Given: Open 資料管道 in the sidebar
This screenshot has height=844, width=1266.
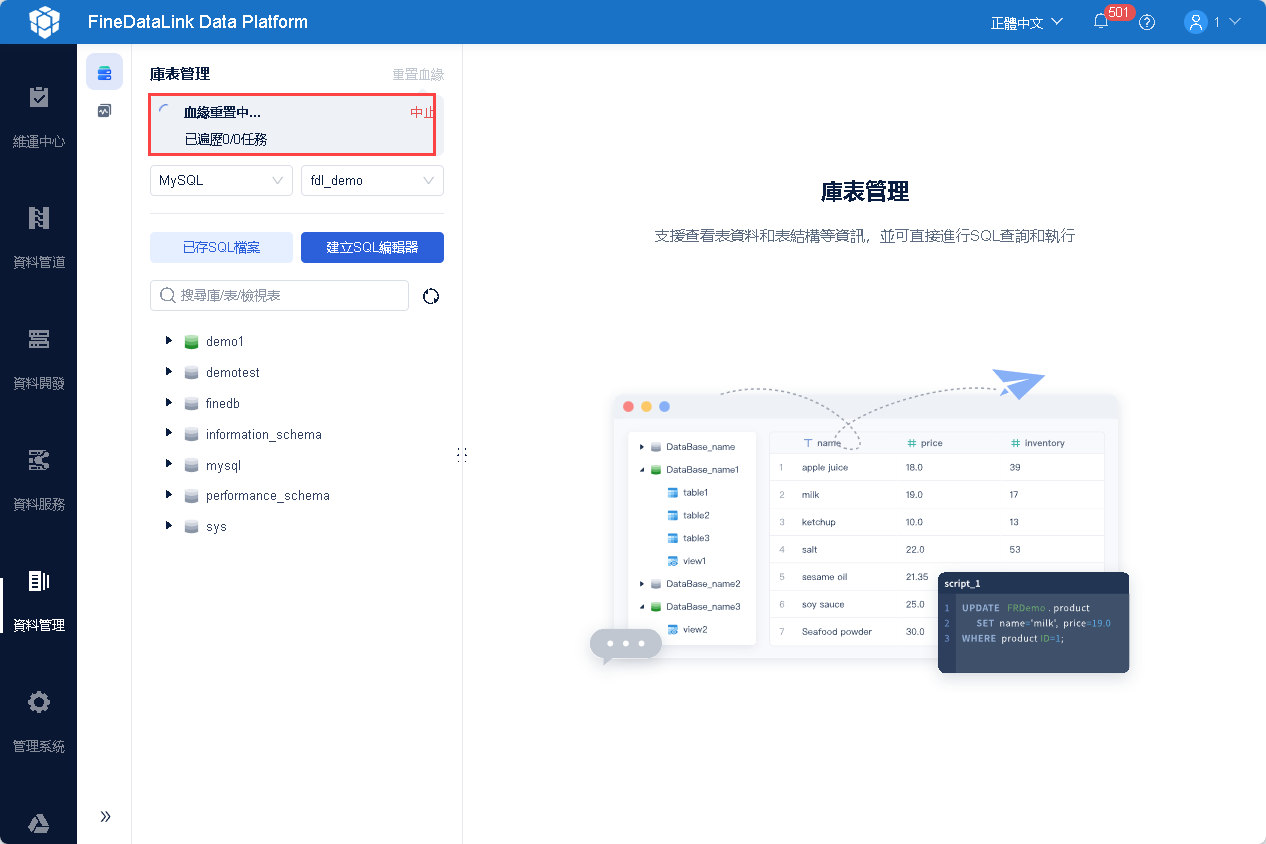Looking at the screenshot, I should (x=39, y=238).
